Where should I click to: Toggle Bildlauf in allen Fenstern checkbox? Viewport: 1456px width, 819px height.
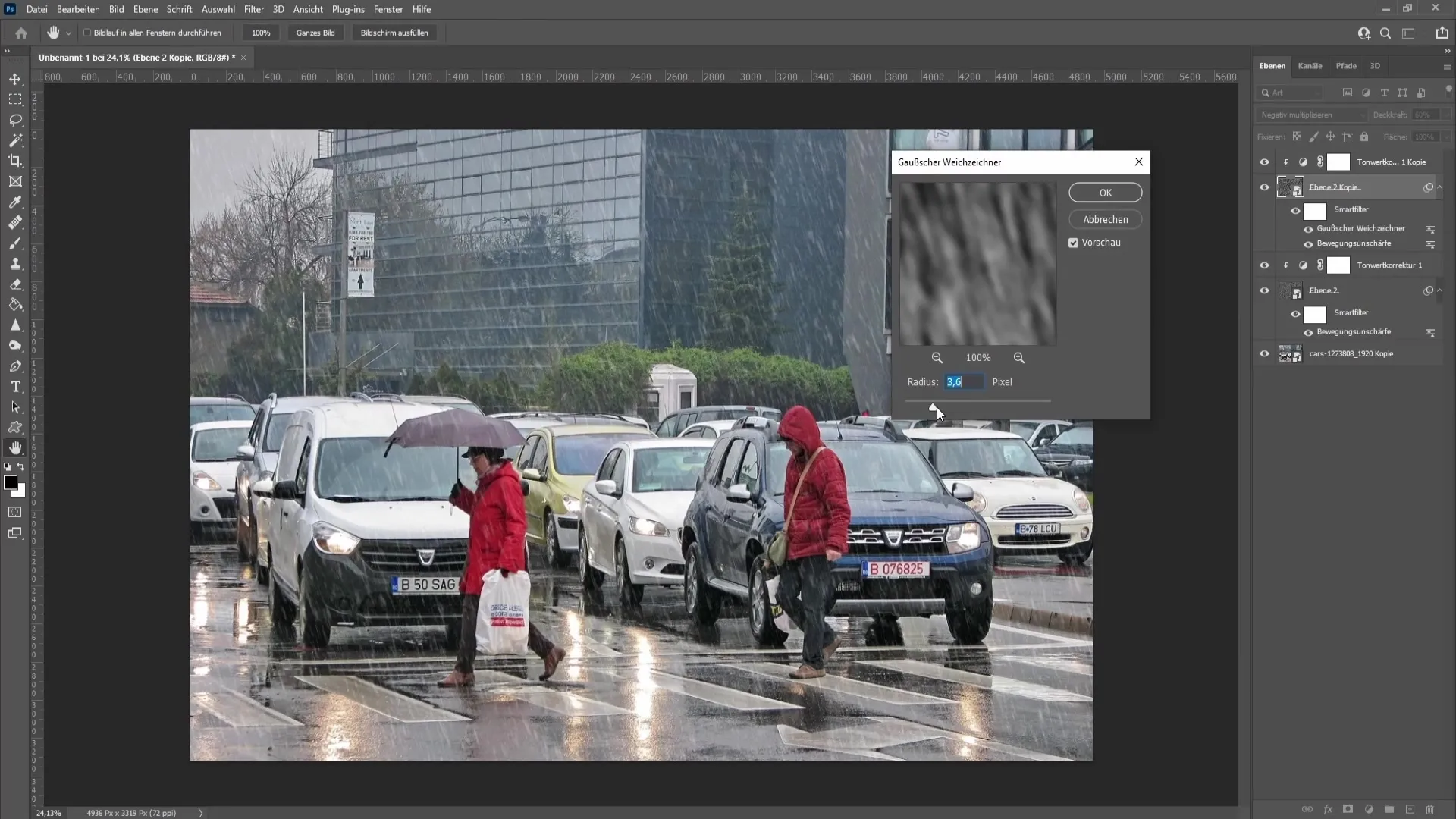coord(87,33)
